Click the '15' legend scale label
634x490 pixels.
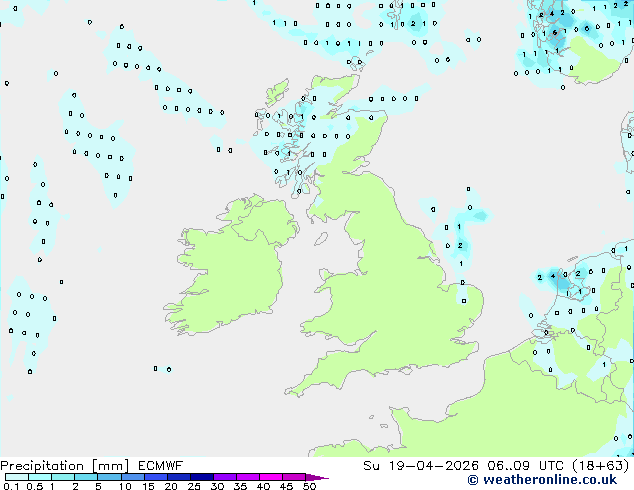[x=148, y=486]
